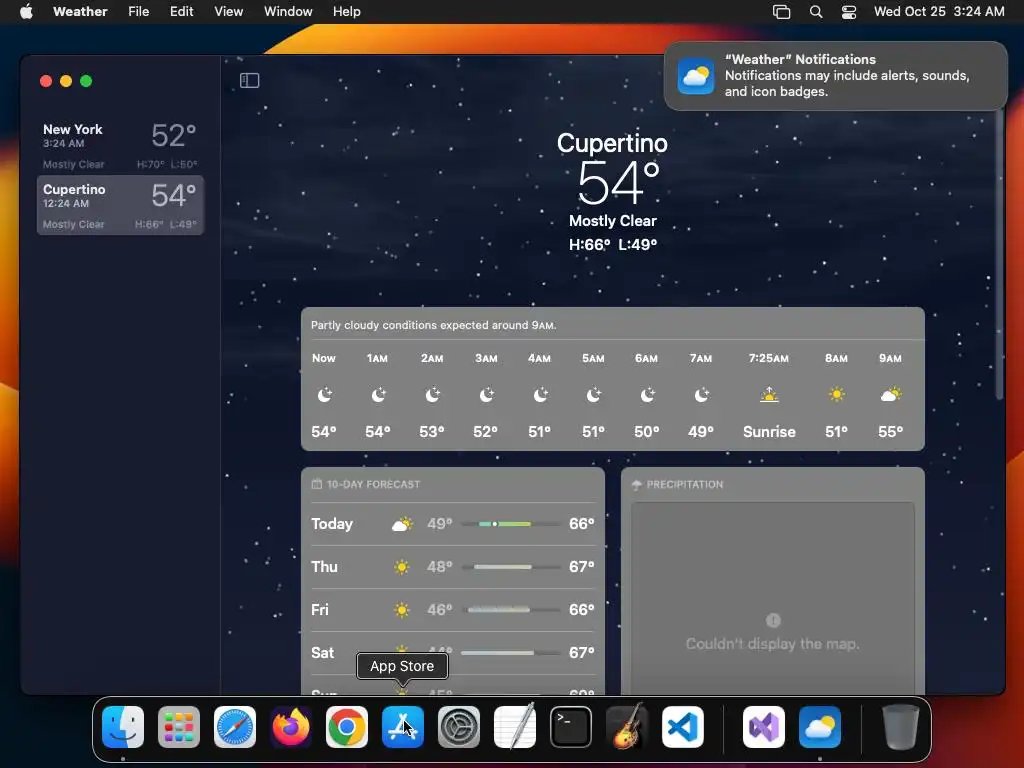Open Spotlight search in the menu bar
The width and height of the screenshot is (1024, 768).
click(816, 12)
